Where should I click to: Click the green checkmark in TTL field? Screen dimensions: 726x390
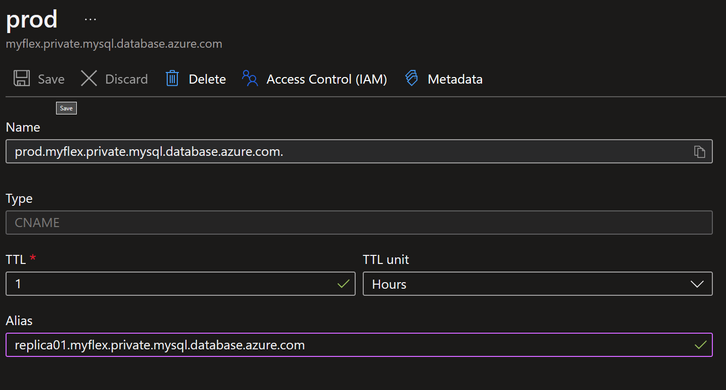click(343, 284)
